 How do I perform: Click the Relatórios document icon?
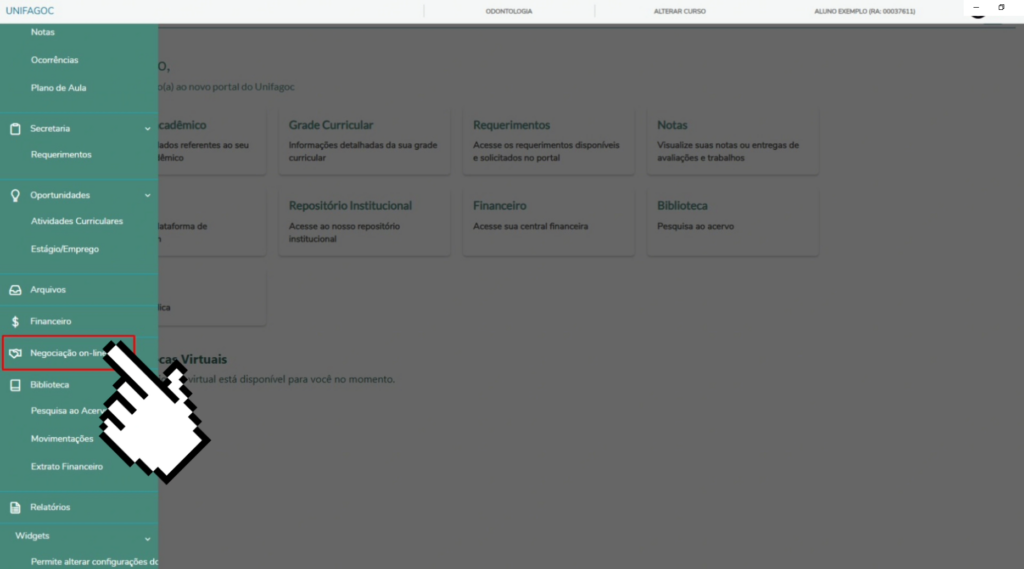tap(15, 507)
